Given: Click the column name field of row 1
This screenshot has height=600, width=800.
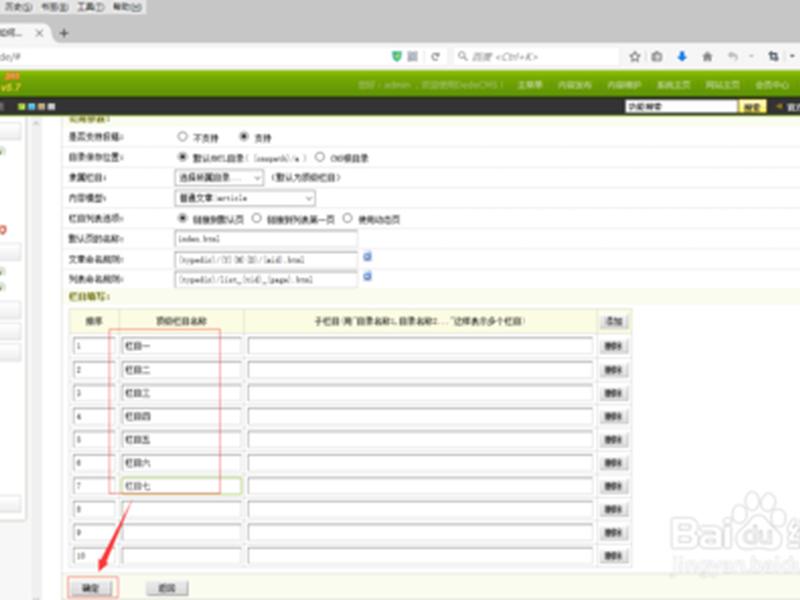Looking at the screenshot, I should (x=181, y=346).
